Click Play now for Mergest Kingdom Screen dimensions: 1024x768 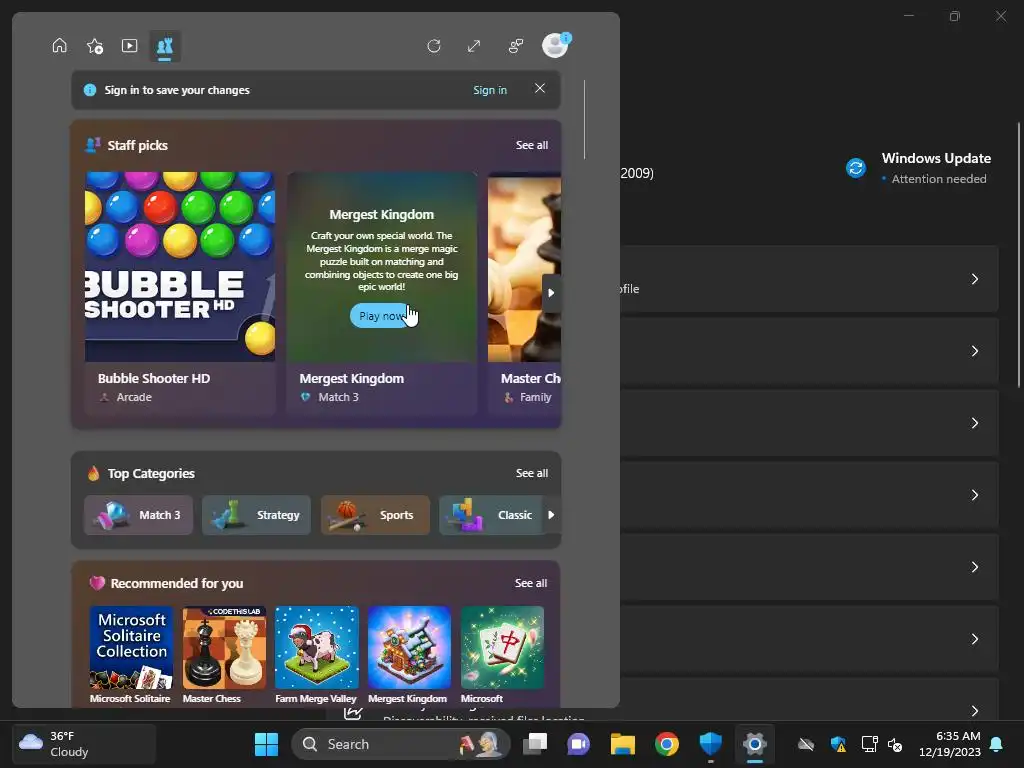[381, 316]
